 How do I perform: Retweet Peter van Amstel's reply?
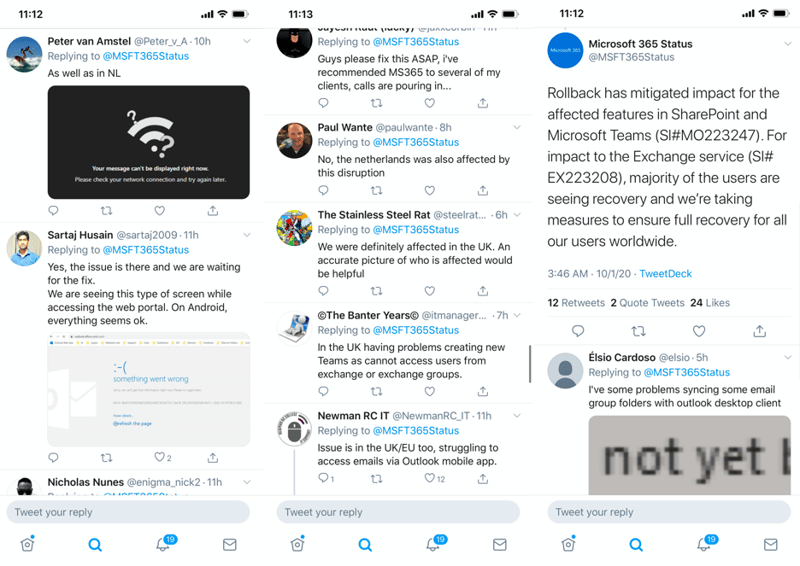pos(106,210)
